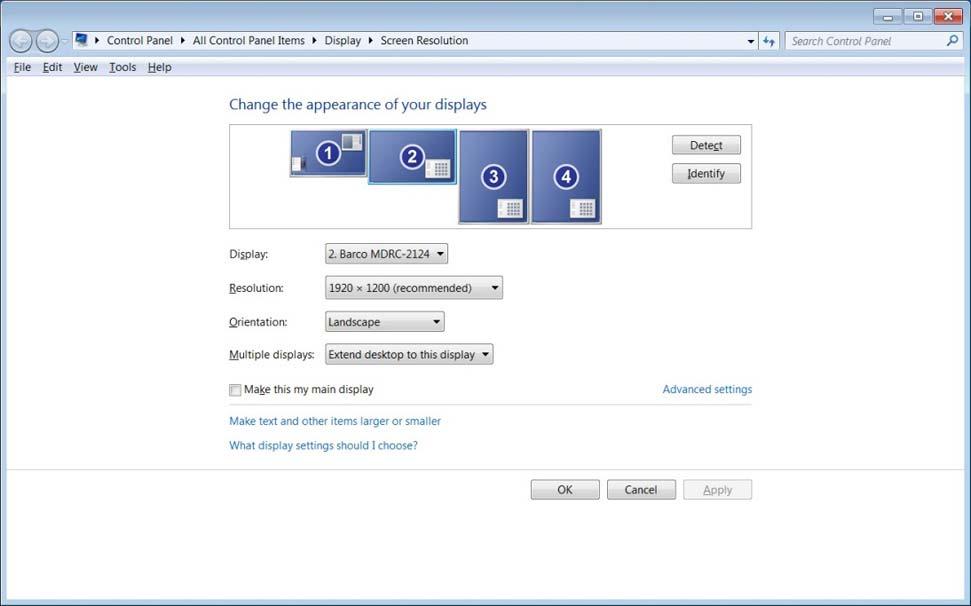Screen dimensions: 971x606
Task: Expand the address bar history dropdown arrow
Action: point(751,41)
